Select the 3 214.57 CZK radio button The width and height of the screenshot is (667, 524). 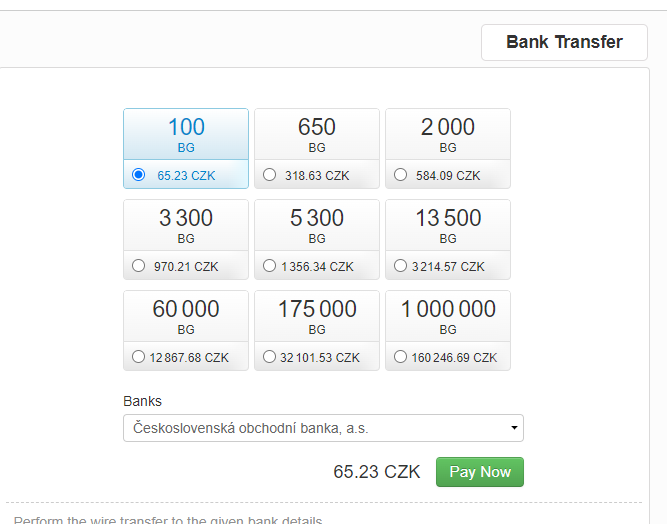pyautogui.click(x=400, y=266)
